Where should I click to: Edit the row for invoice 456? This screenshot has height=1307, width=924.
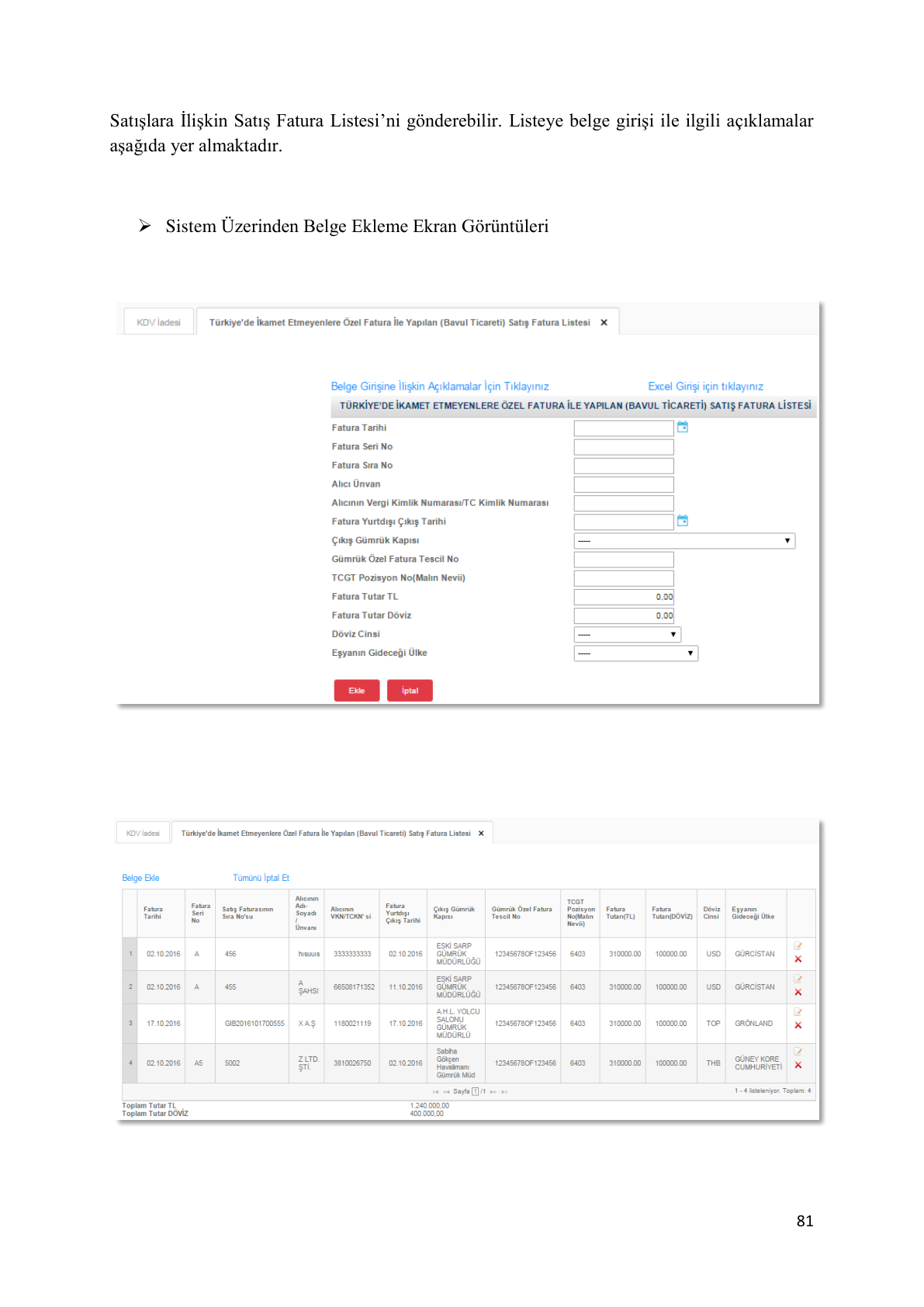pos(798,946)
